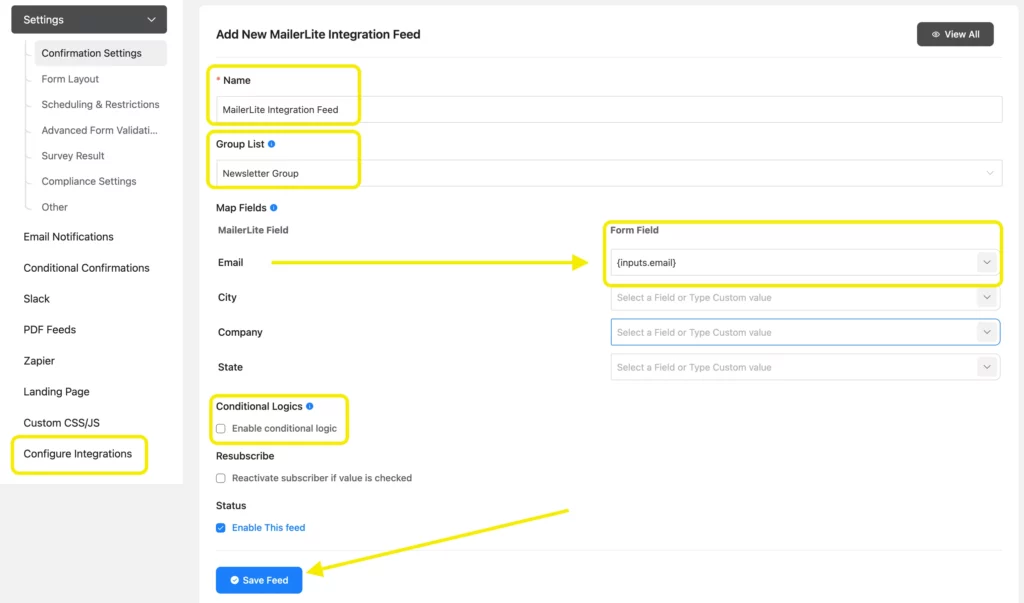Click the Save Feed button
The width and height of the screenshot is (1024, 603).
pyautogui.click(x=259, y=580)
